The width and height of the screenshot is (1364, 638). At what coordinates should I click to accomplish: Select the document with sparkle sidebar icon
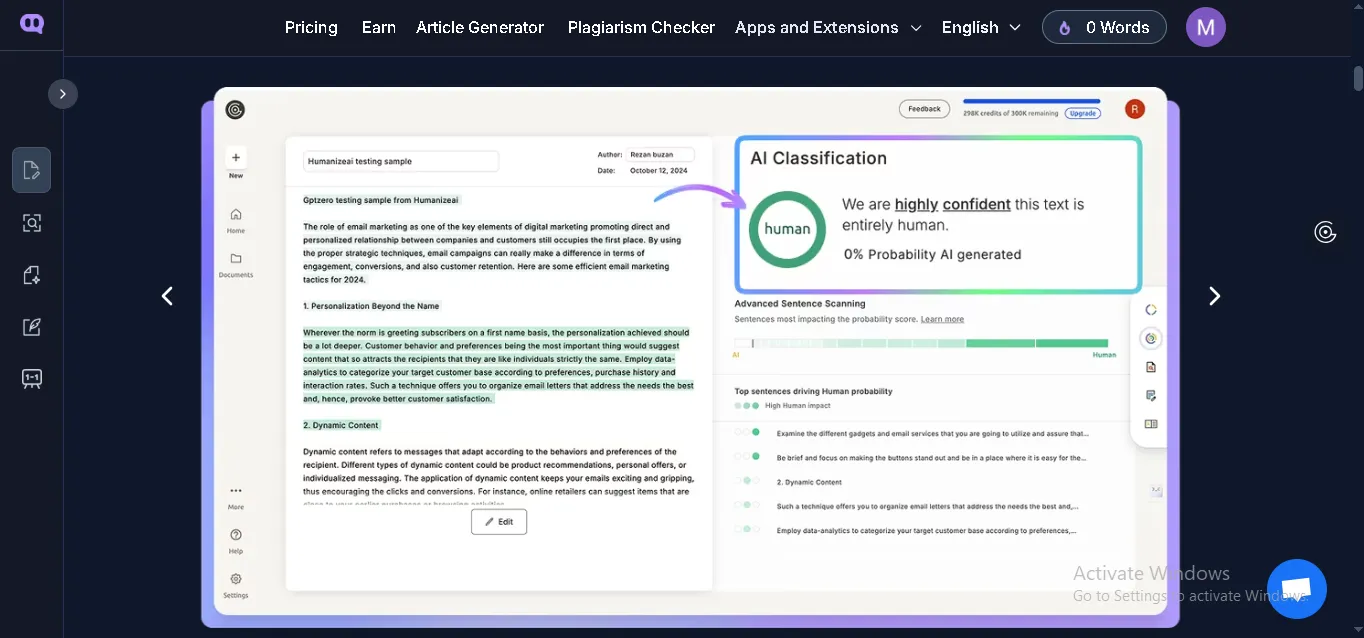pos(32,275)
